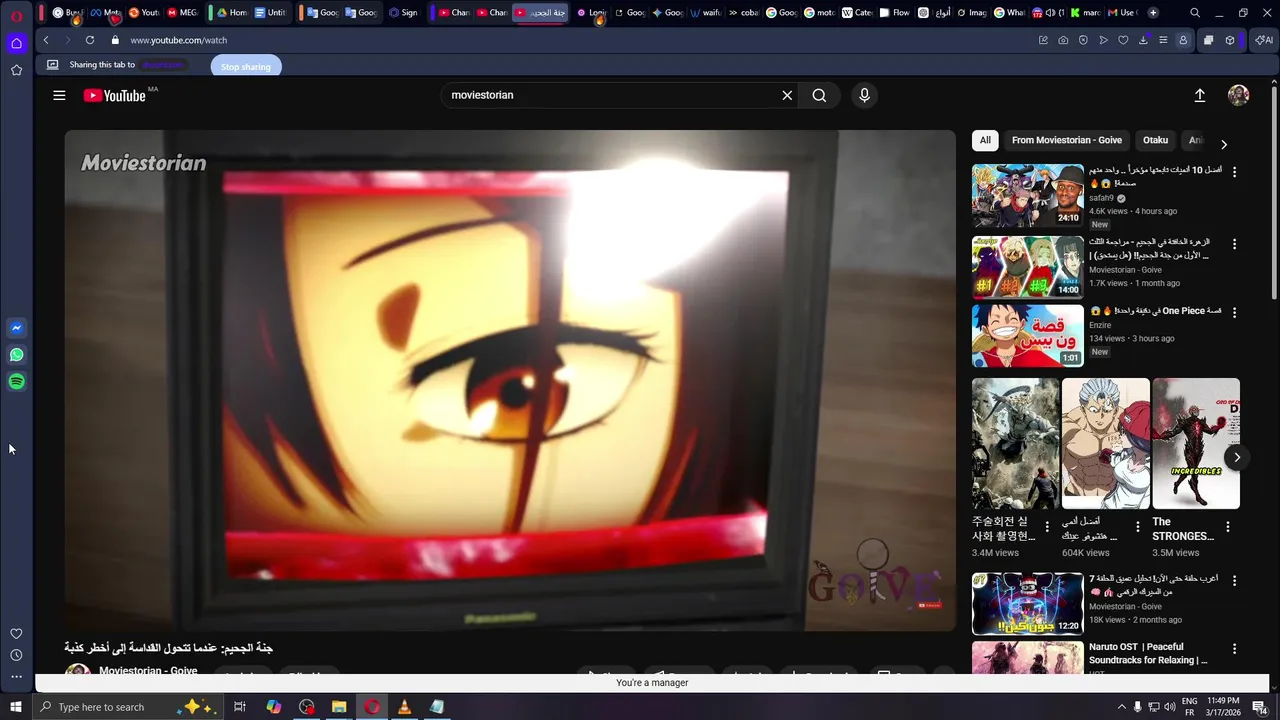Open The STRONGES... short title
This screenshot has height=720, width=1280.
tap(1183, 529)
